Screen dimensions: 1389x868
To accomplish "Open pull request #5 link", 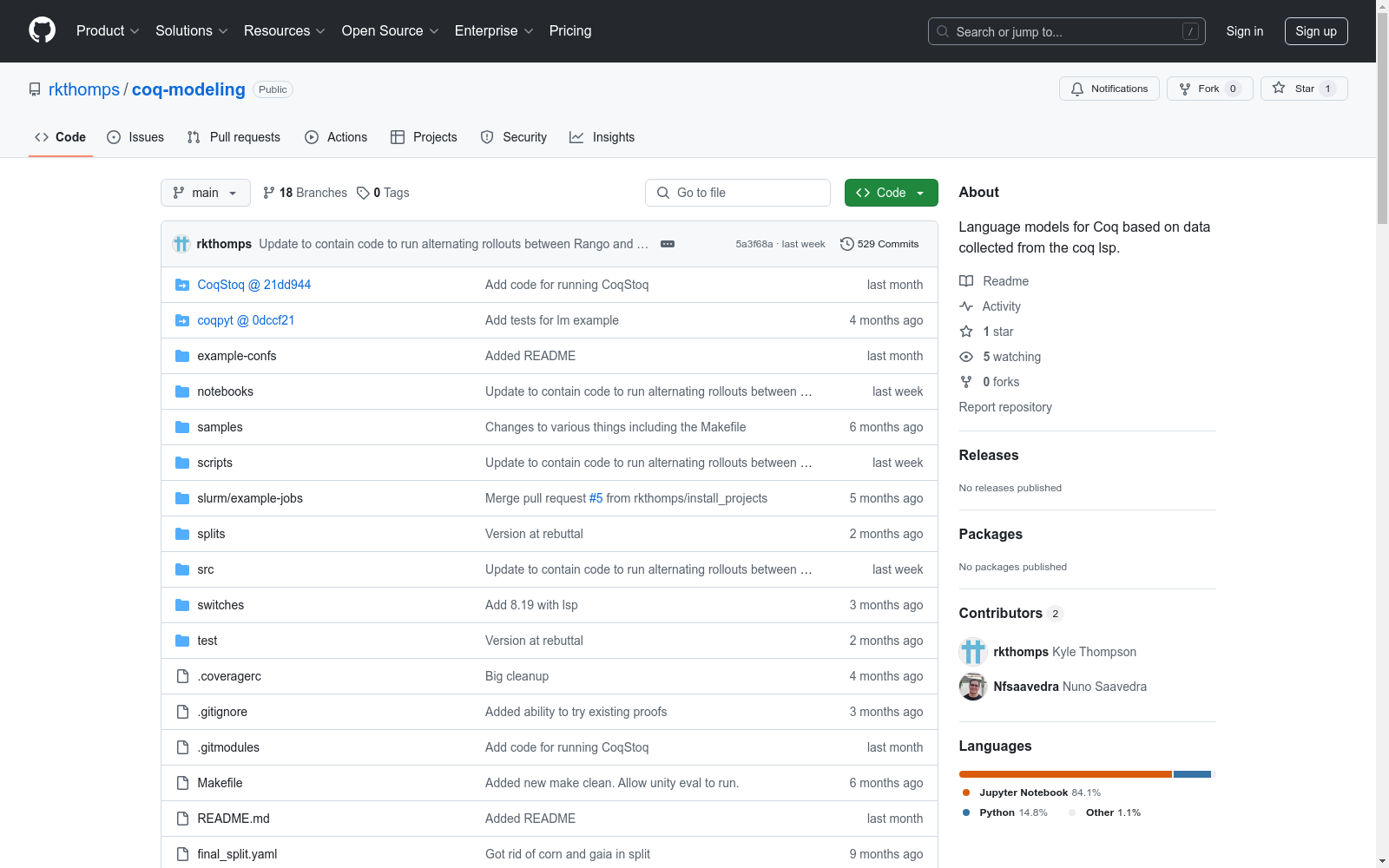I will (596, 498).
